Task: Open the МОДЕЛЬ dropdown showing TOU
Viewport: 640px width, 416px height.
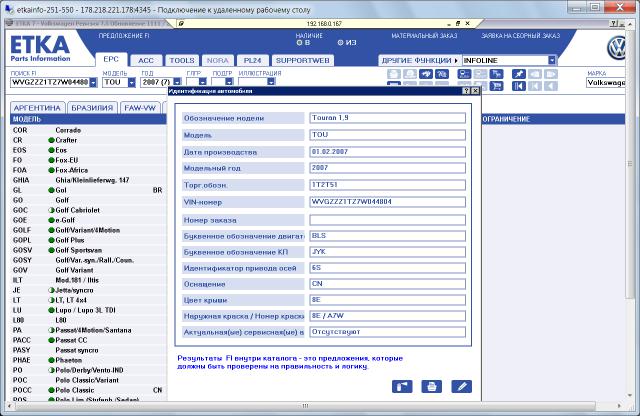Action: tap(131, 82)
